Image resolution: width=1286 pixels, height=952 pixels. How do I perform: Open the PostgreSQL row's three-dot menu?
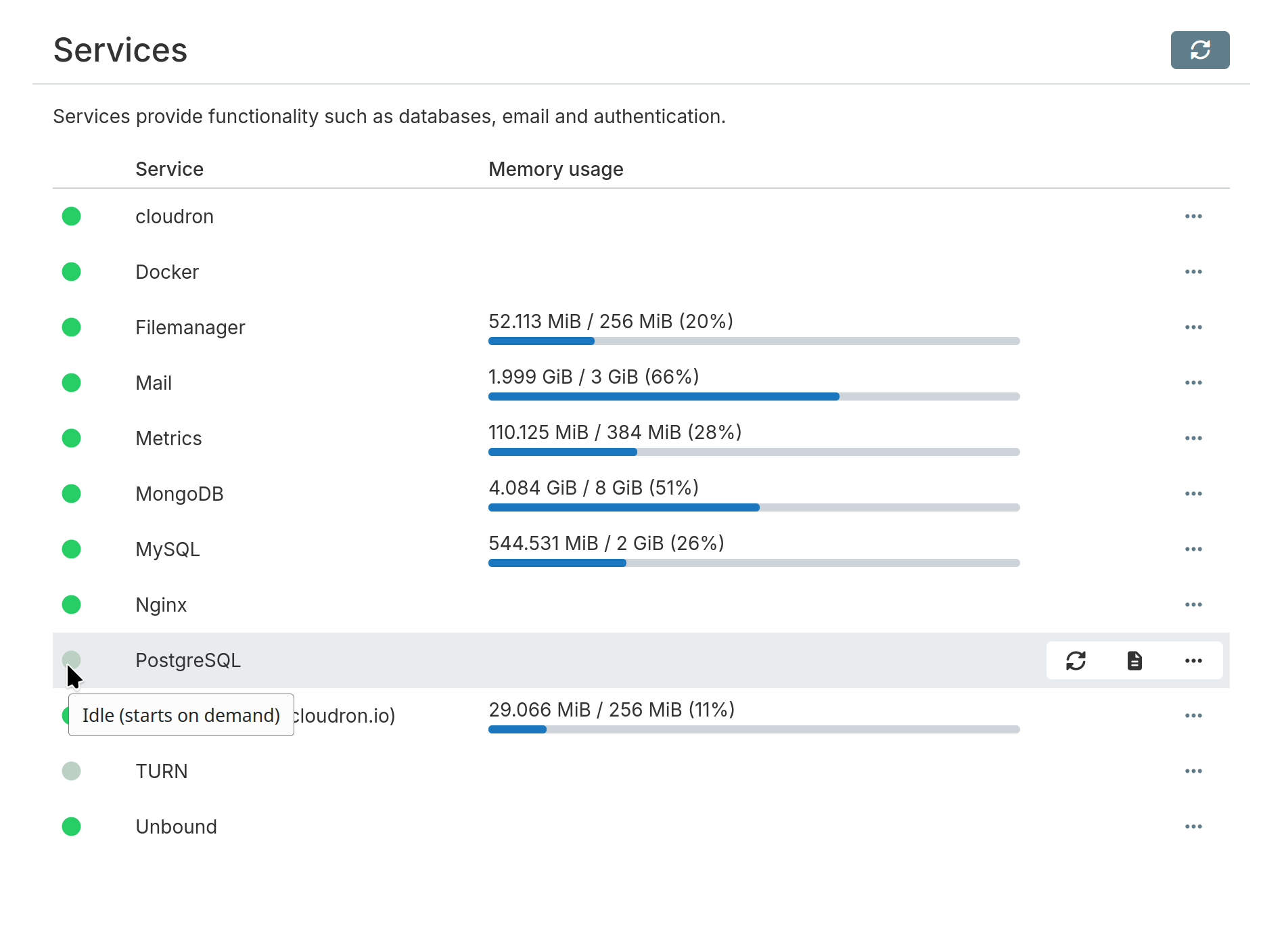click(1193, 660)
